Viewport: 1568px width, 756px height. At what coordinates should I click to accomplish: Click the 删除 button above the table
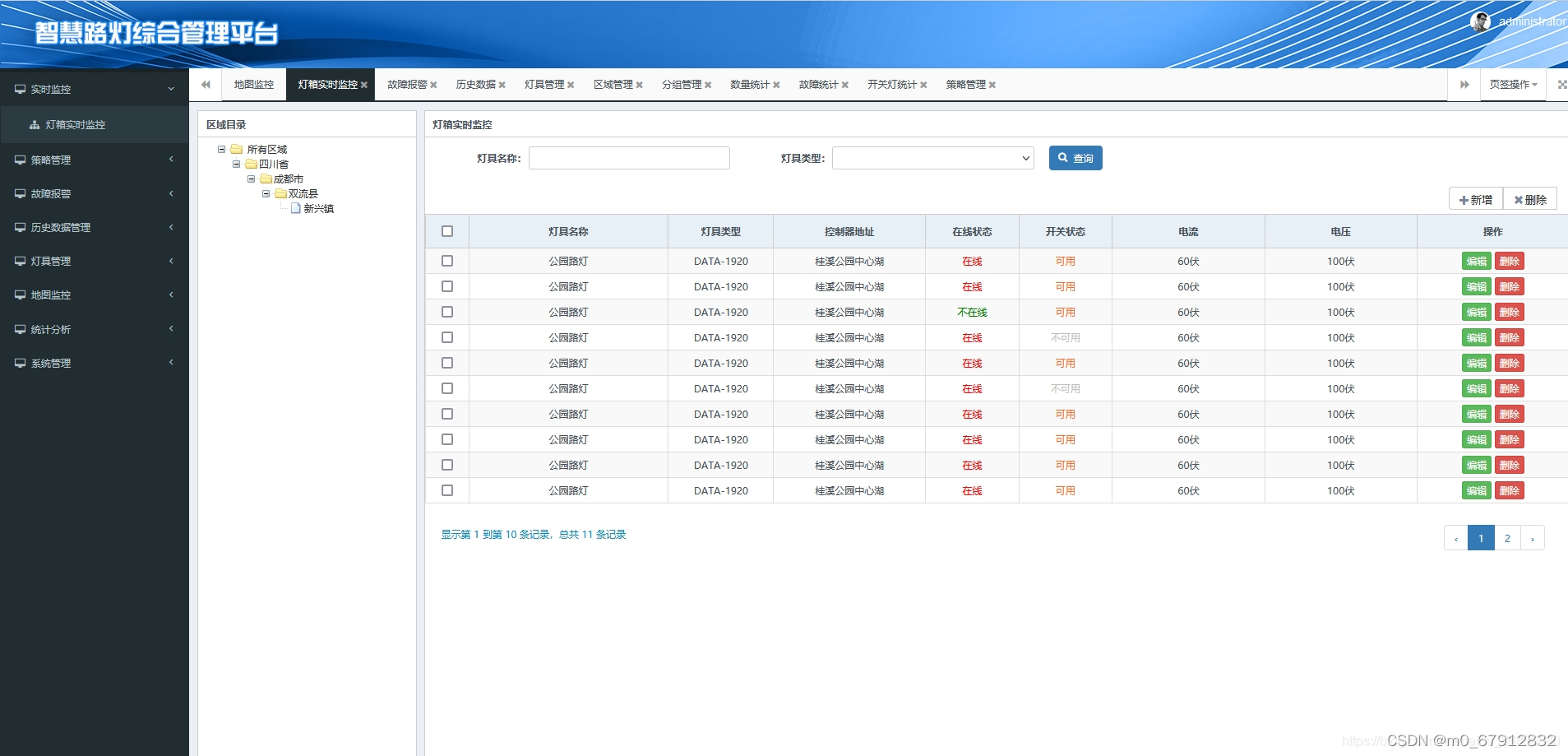click(1530, 200)
